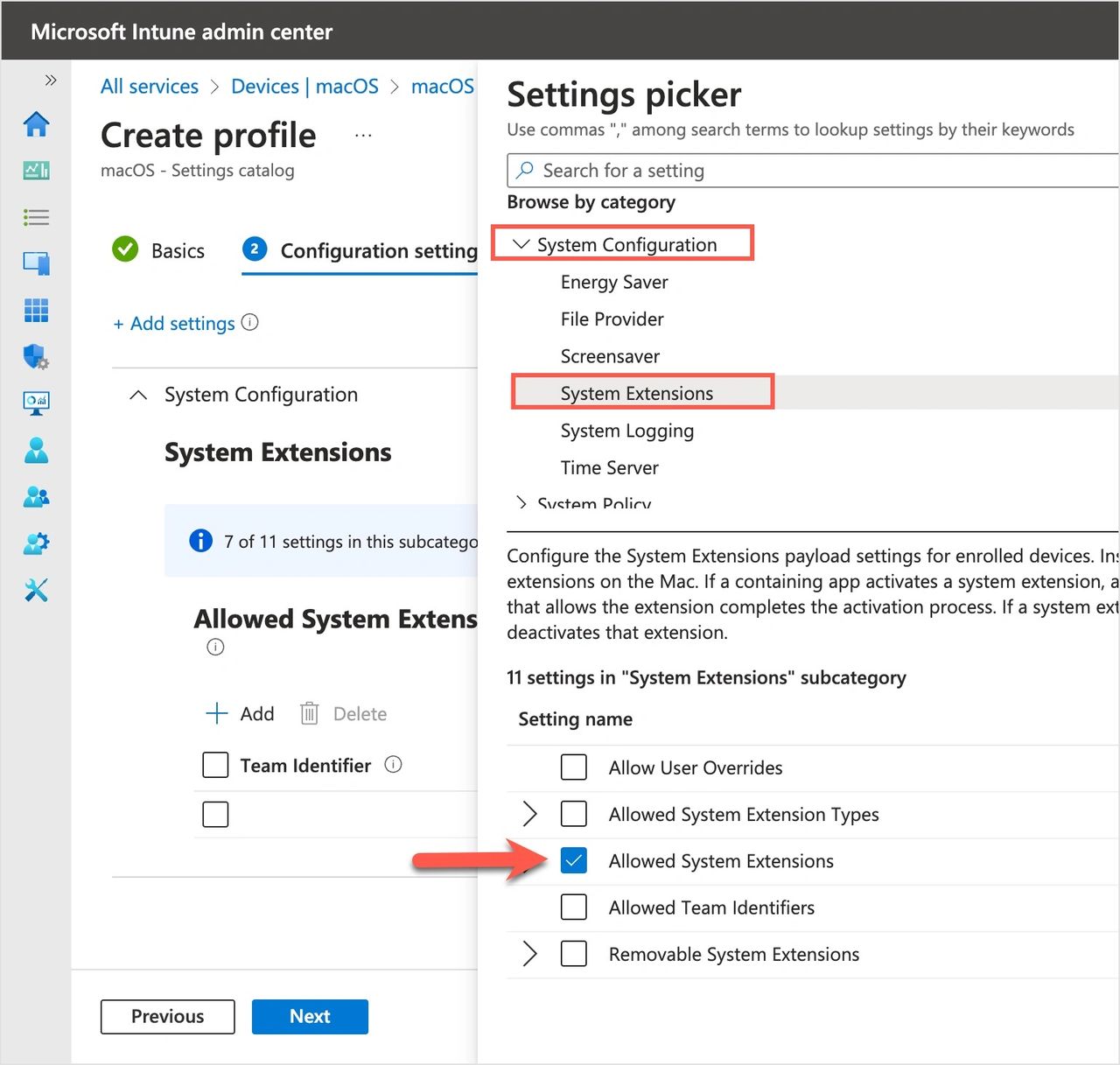Check the Allow User Overrides checkbox

(x=574, y=767)
